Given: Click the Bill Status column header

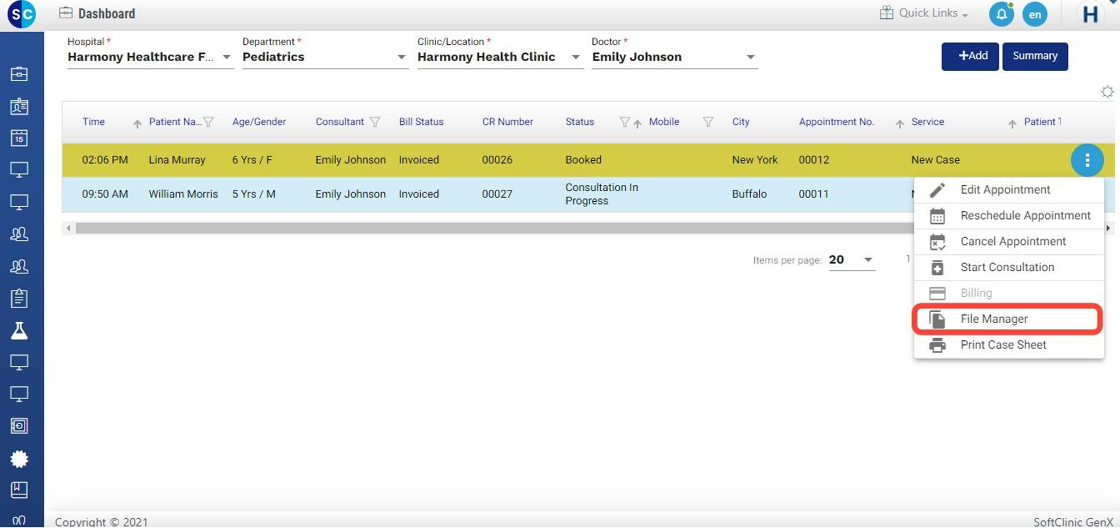Looking at the screenshot, I should (421, 122).
